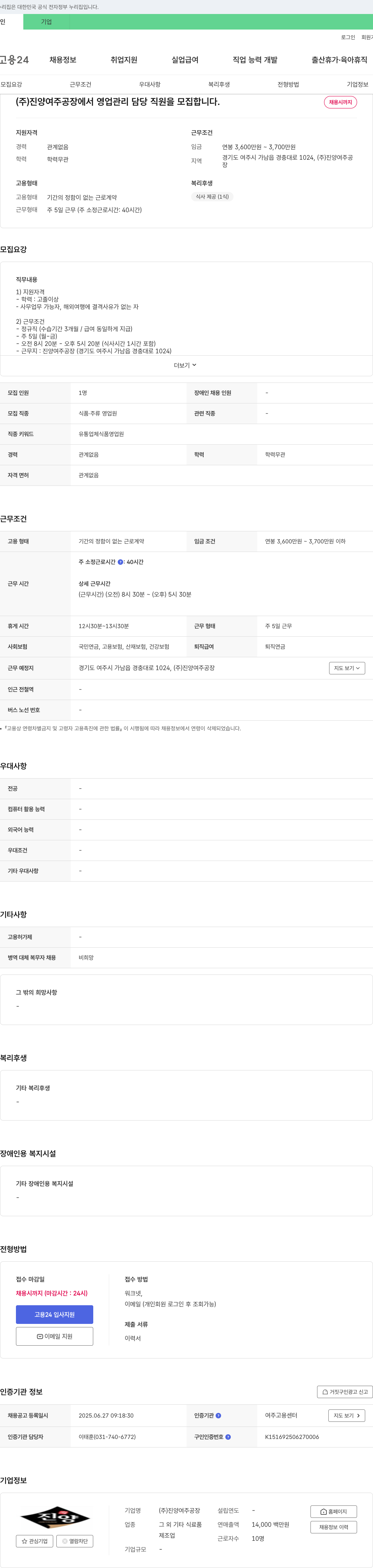The image size is (373, 1568).
Task: Open the 직업 능력 개발 menu
Action: 255,59
